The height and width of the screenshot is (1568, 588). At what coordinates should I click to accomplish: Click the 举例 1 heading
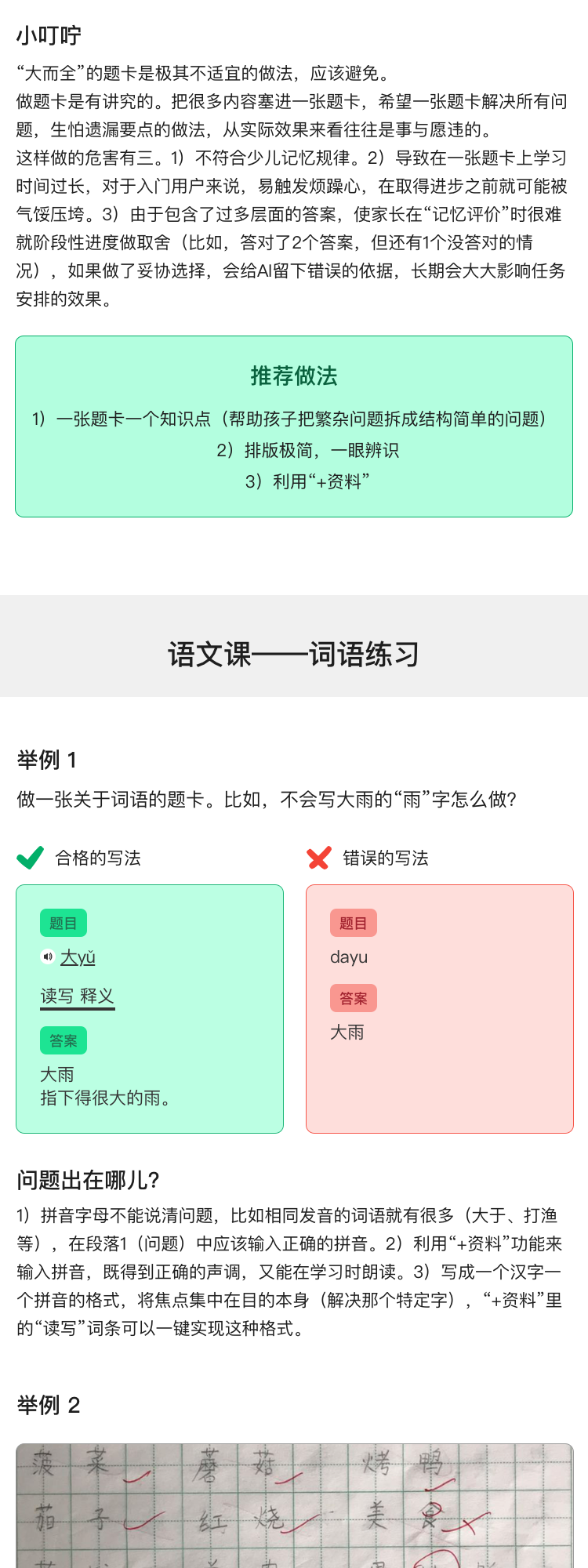click(x=47, y=759)
